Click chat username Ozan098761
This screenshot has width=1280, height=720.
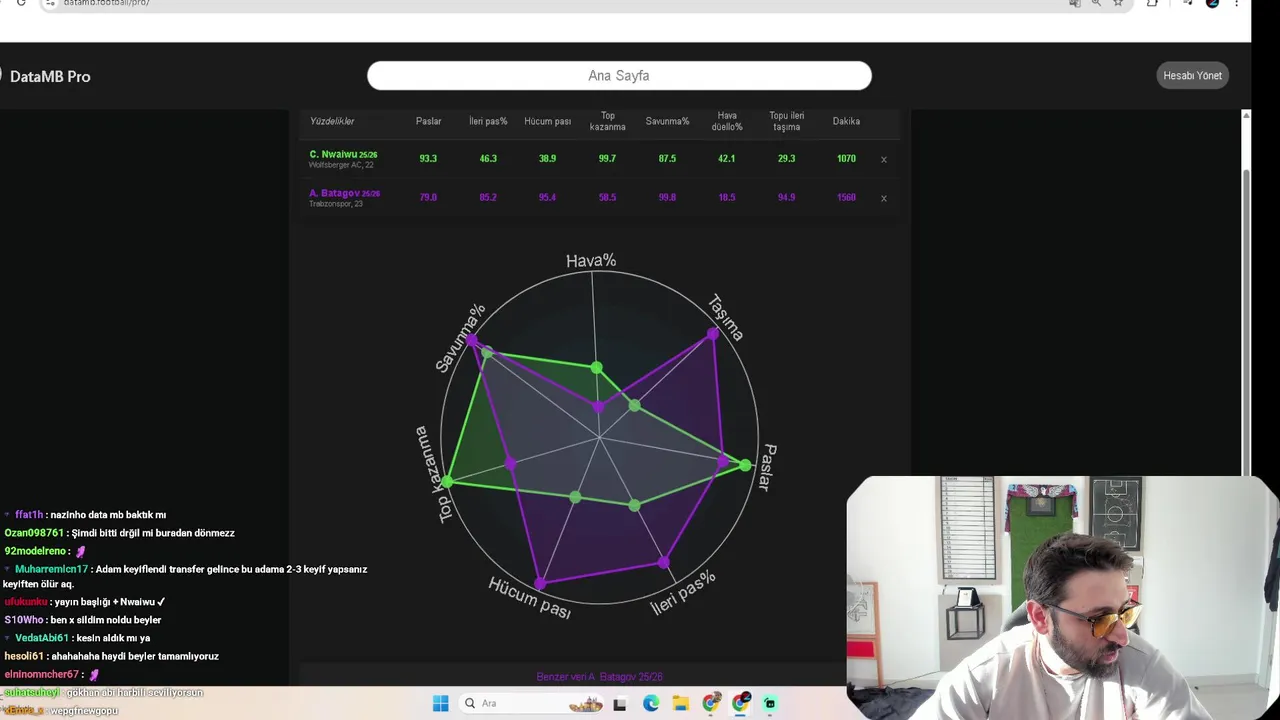click(x=34, y=533)
